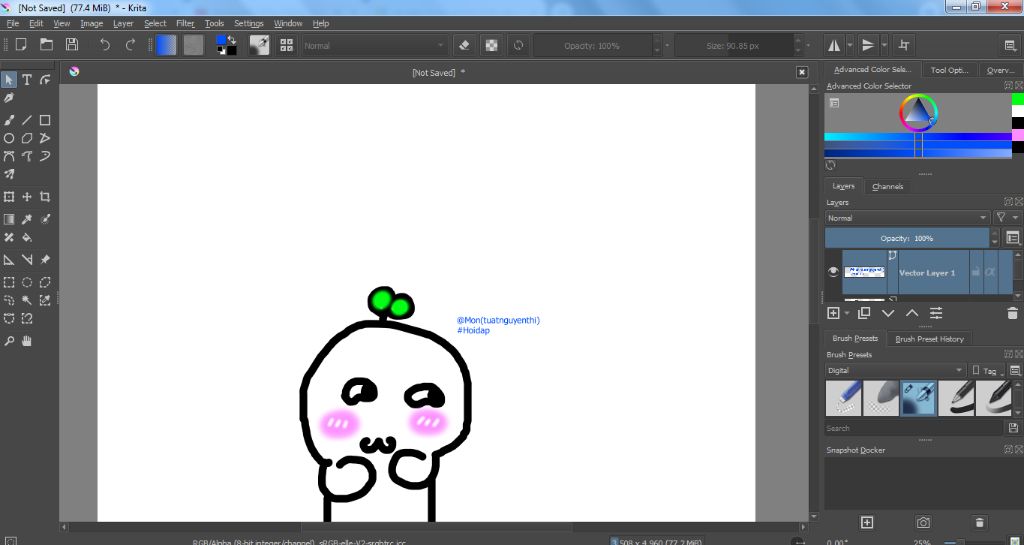Duplicate the current layer
Image resolution: width=1024 pixels, height=545 pixels.
864,313
